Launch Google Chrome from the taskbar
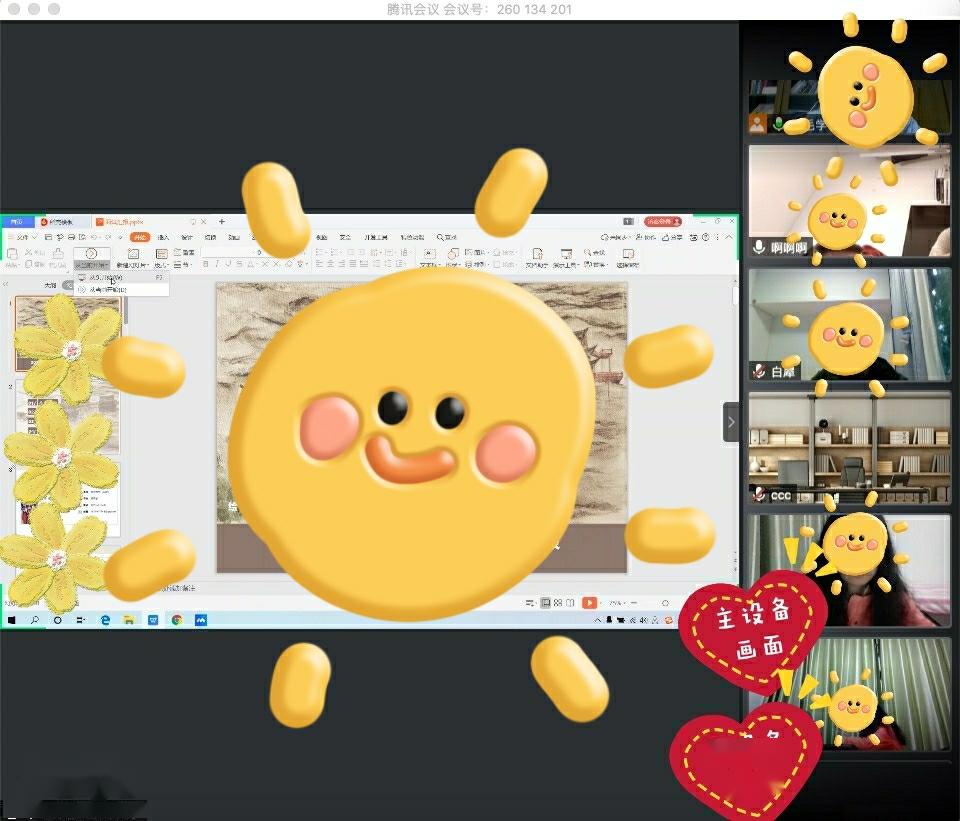Screen dimensions: 960x821 pyautogui.click(x=177, y=620)
